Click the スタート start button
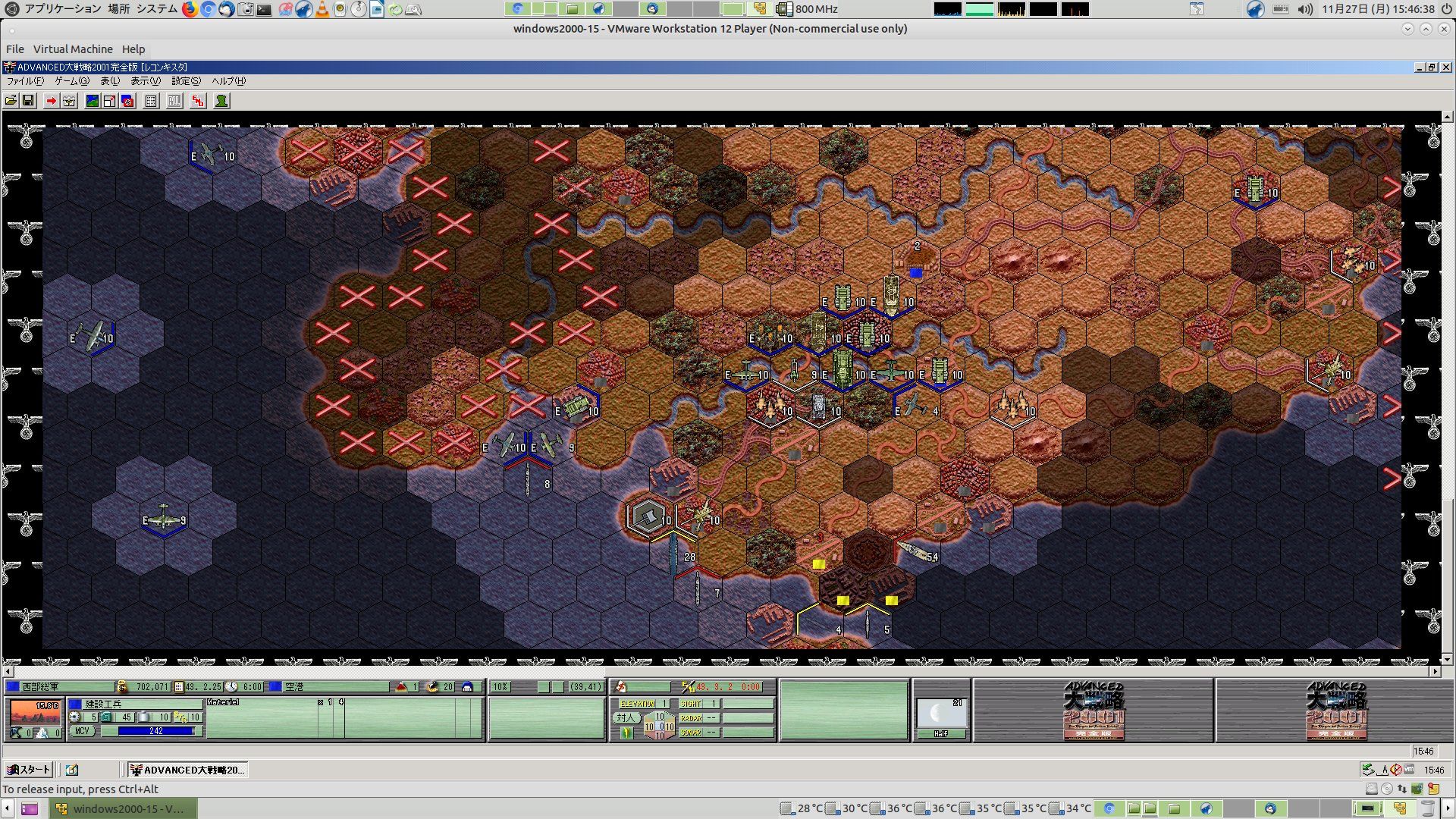 [28, 770]
